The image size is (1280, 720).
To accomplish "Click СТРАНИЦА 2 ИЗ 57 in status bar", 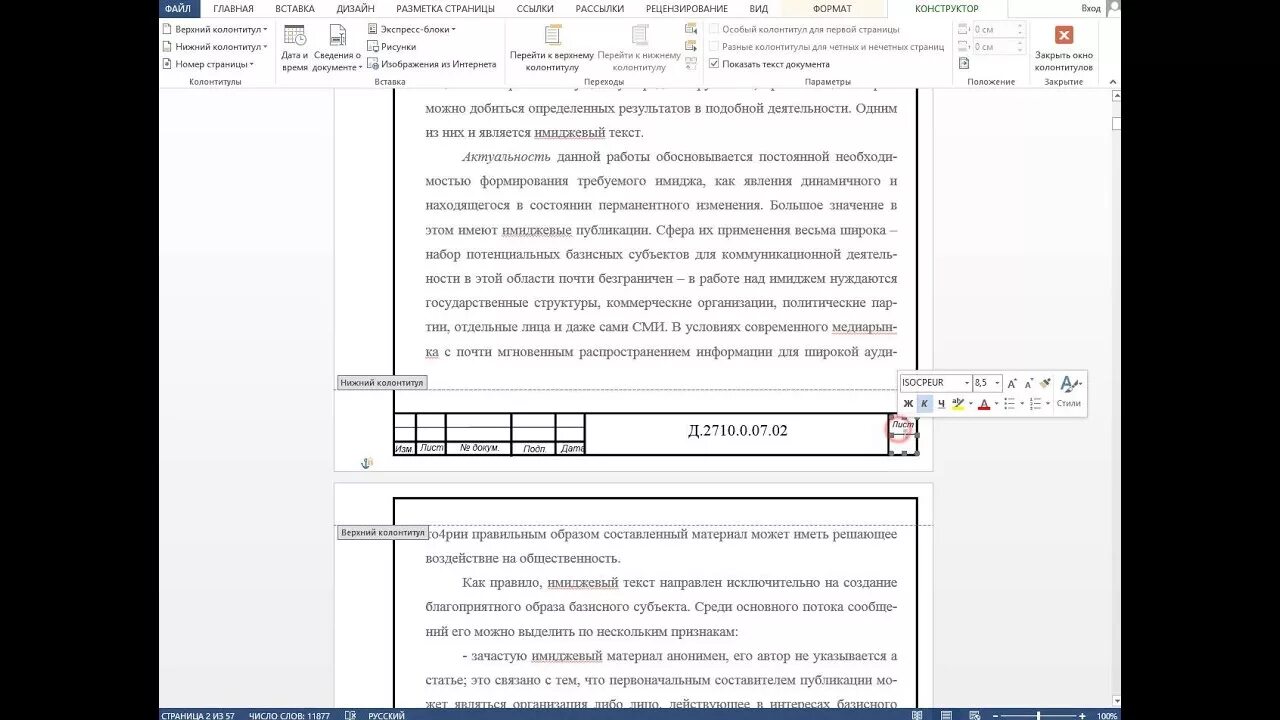I will pos(198,715).
